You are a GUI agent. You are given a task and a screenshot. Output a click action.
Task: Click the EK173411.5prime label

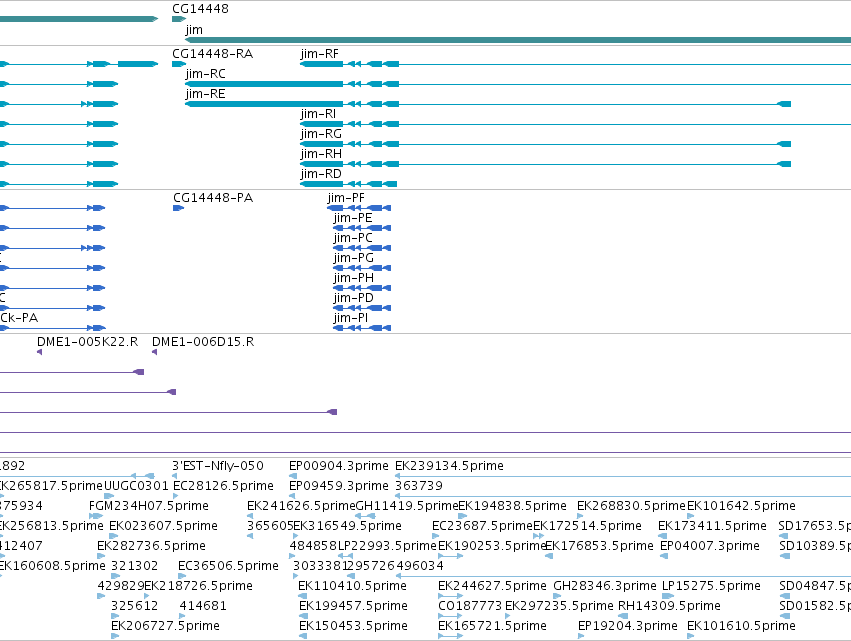[x=712, y=526]
